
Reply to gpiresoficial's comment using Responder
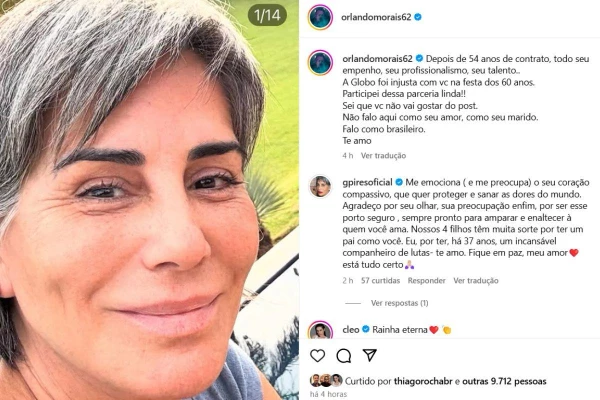(x=426, y=281)
